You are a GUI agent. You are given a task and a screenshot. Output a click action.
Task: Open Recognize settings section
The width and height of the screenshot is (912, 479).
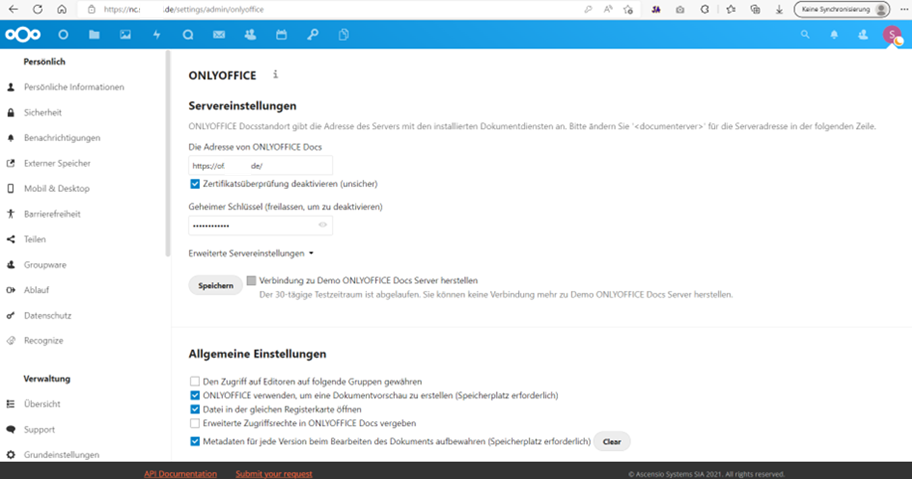43,341
